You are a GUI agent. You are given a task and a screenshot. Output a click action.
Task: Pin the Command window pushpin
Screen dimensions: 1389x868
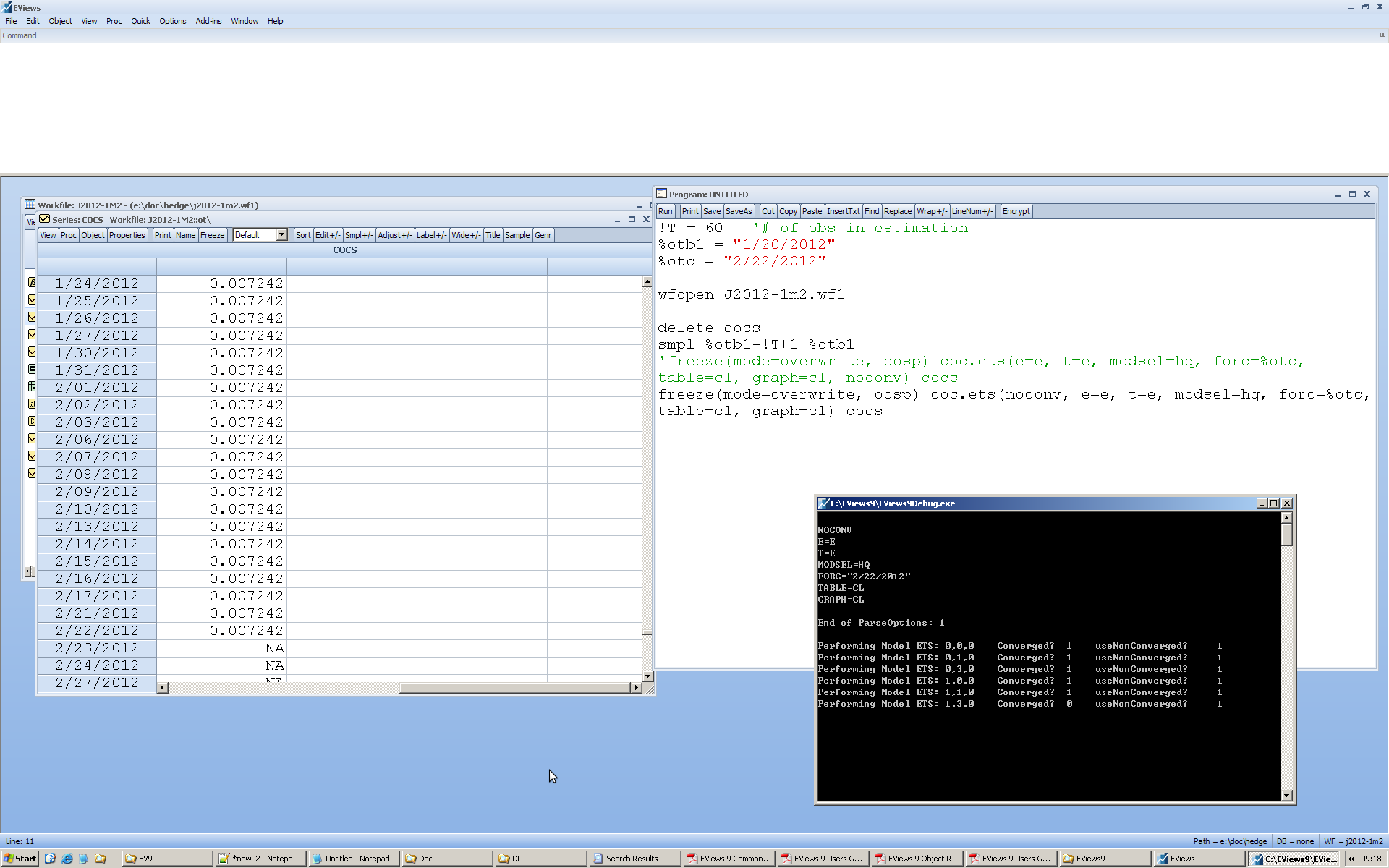(1381, 35)
